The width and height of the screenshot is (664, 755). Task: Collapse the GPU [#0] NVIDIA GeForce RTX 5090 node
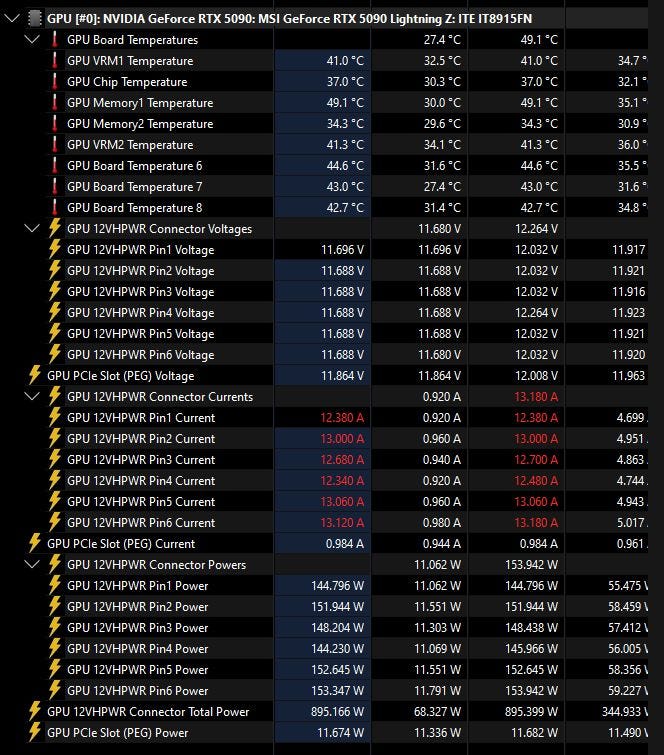pos(12,19)
